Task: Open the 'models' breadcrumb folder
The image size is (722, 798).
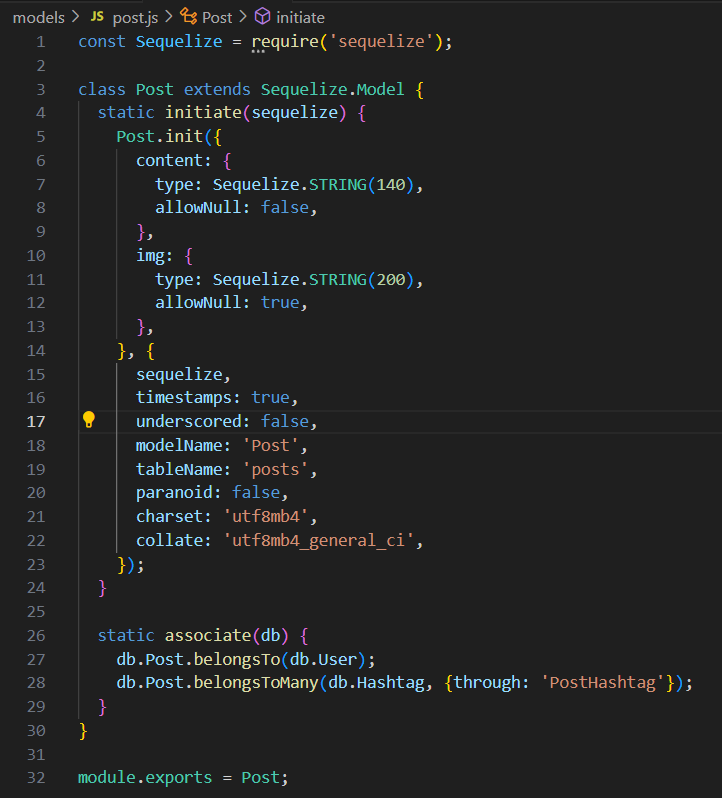Action: [x=39, y=18]
